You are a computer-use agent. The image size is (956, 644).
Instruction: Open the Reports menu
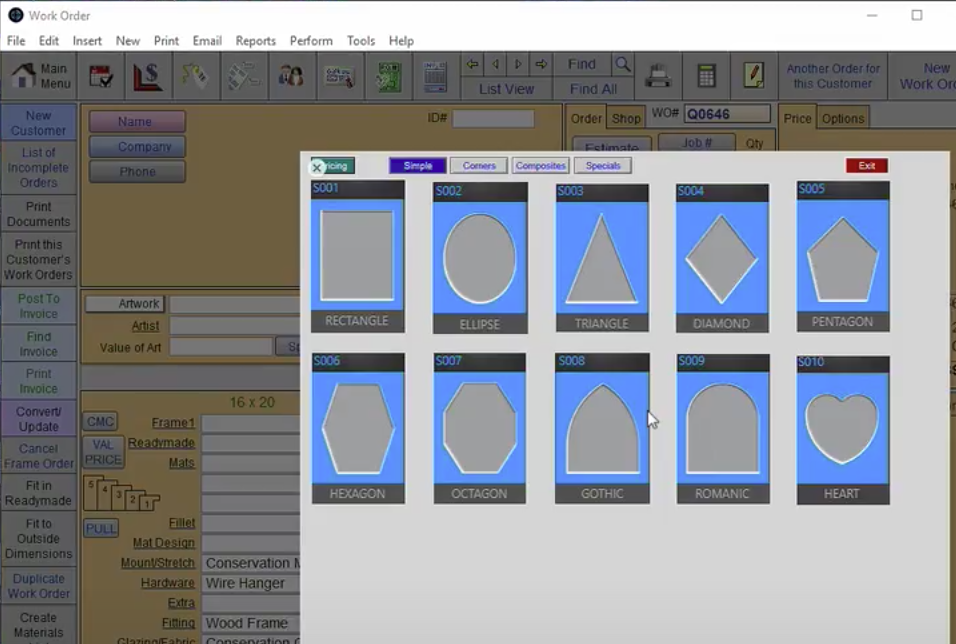point(255,41)
